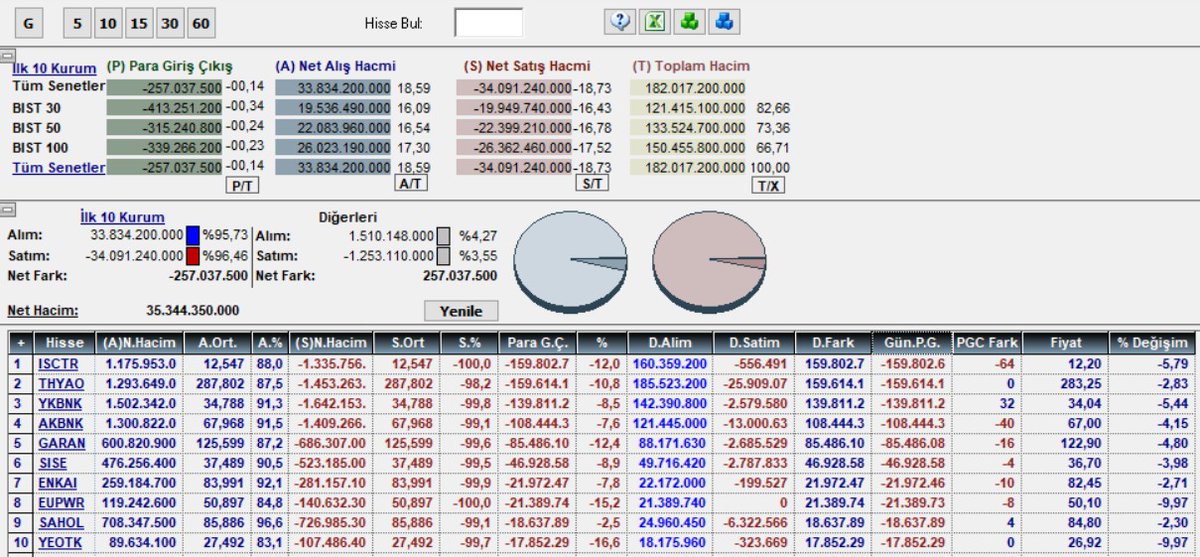Image resolution: width=1200 pixels, height=557 pixels.
Task: Select the 30 minute period button
Action: 170,22
